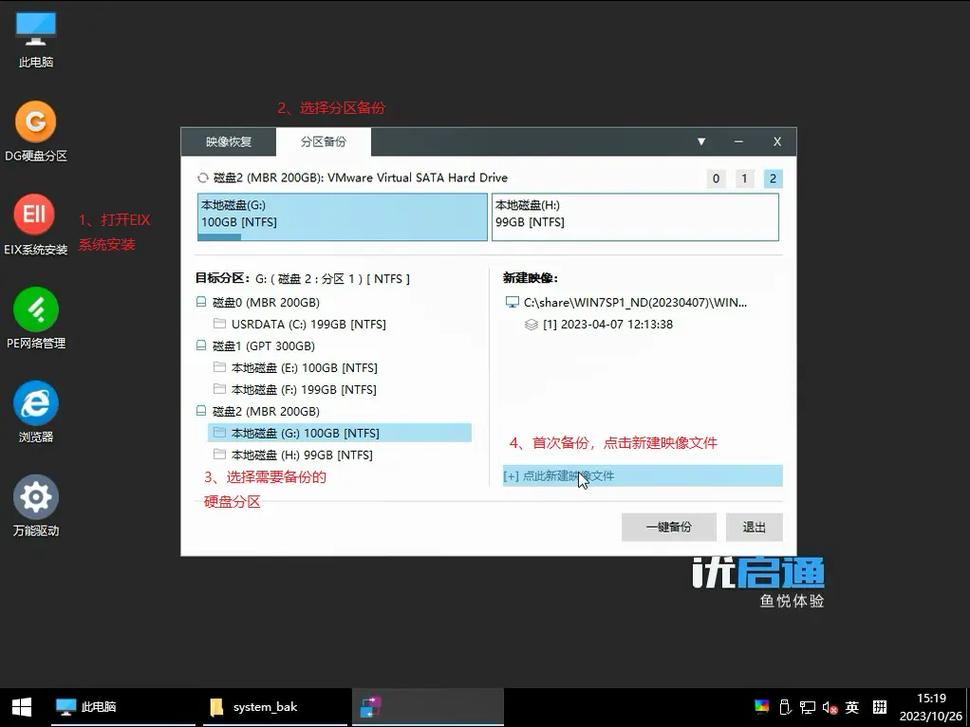Select 本地磁盘 (G:) 100GB tree item

(340, 432)
